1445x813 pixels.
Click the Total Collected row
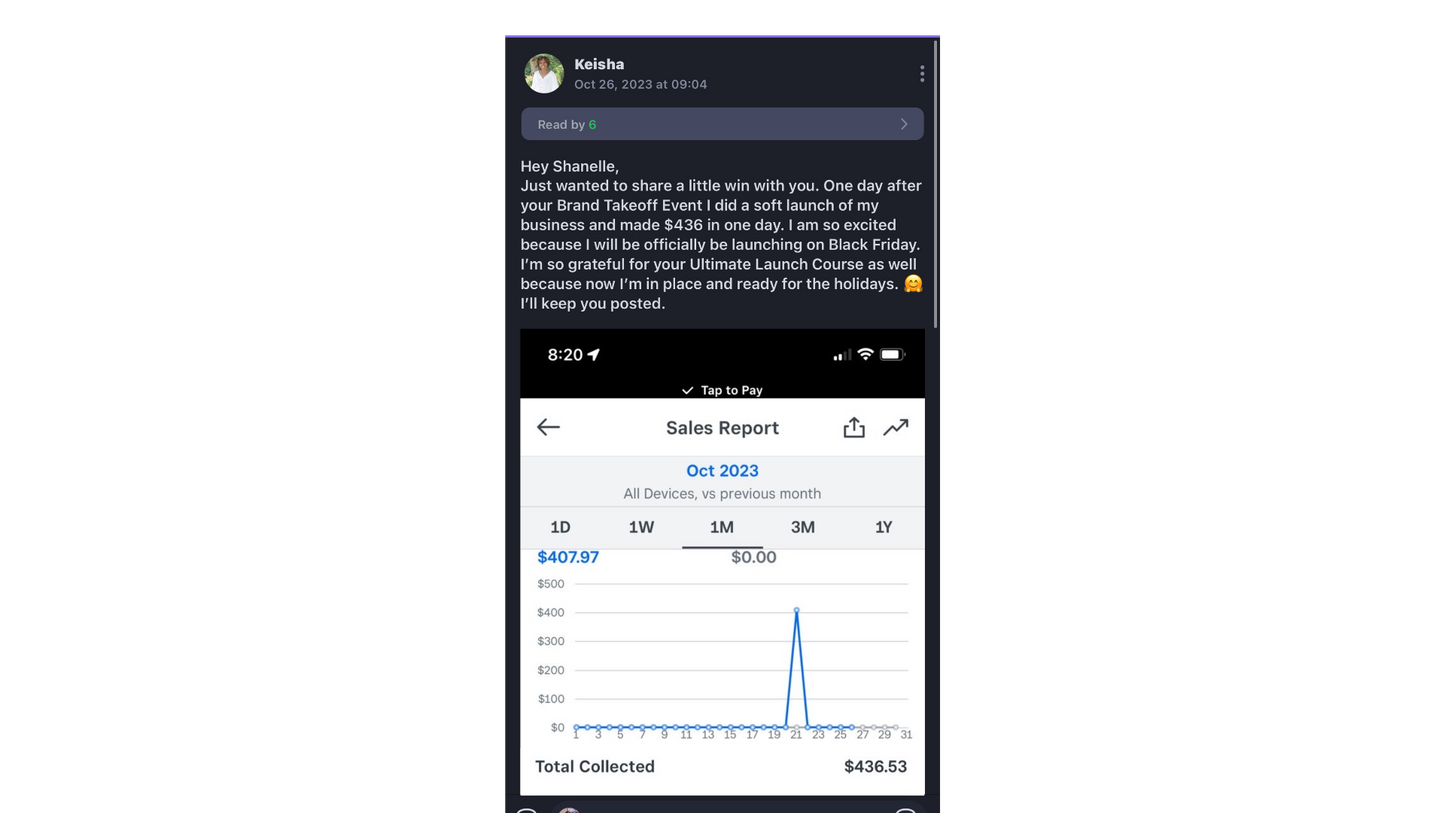click(x=722, y=767)
